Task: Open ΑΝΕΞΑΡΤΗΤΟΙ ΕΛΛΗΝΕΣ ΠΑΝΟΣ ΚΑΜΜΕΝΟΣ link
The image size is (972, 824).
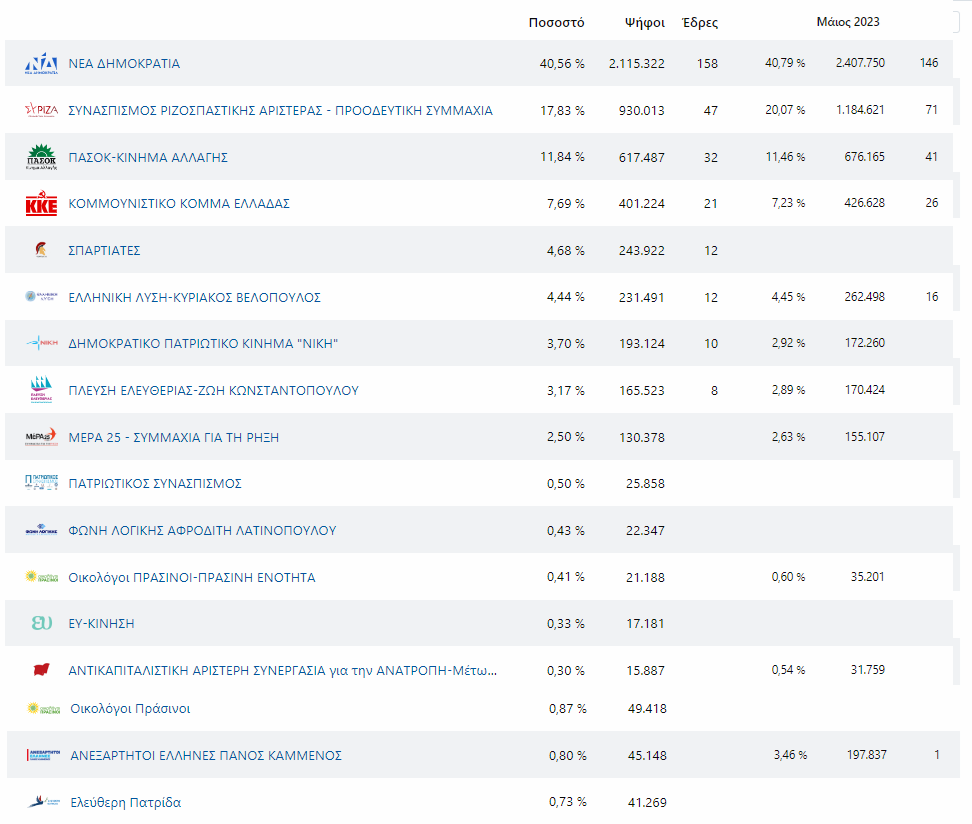Action: click(206, 756)
